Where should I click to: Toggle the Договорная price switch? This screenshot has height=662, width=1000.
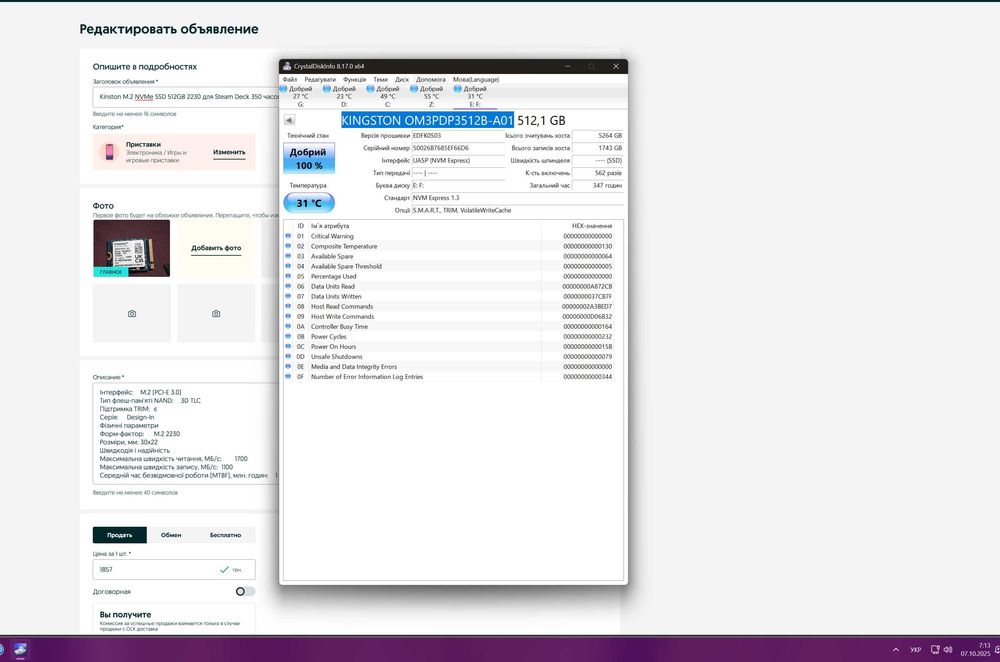click(245, 591)
